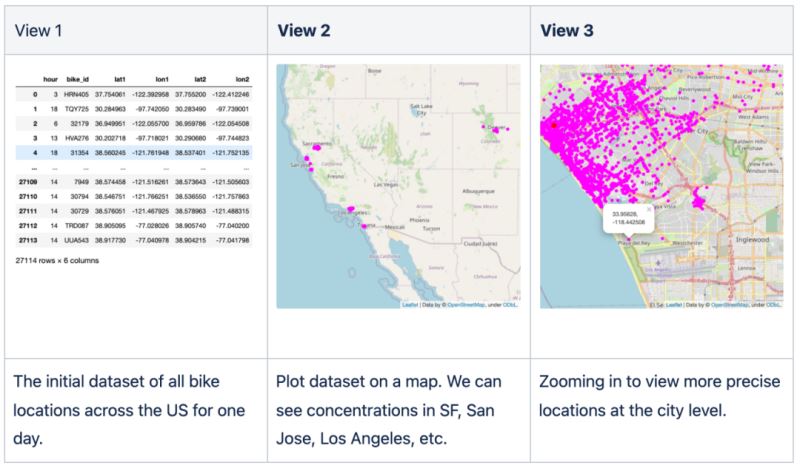Click the Las Vegas label on View 2 map

pos(385,186)
